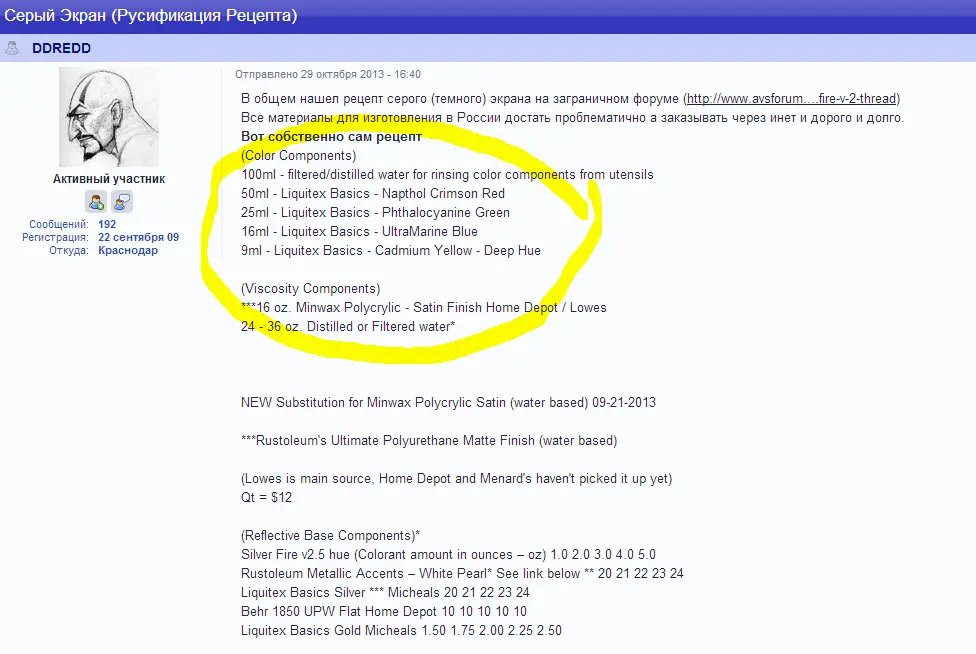Click the line '9ml - Liquitex Basics - Cadmium Yellow - Deep Hue'
Image resolution: width=976 pixels, height=654 pixels.
391,250
